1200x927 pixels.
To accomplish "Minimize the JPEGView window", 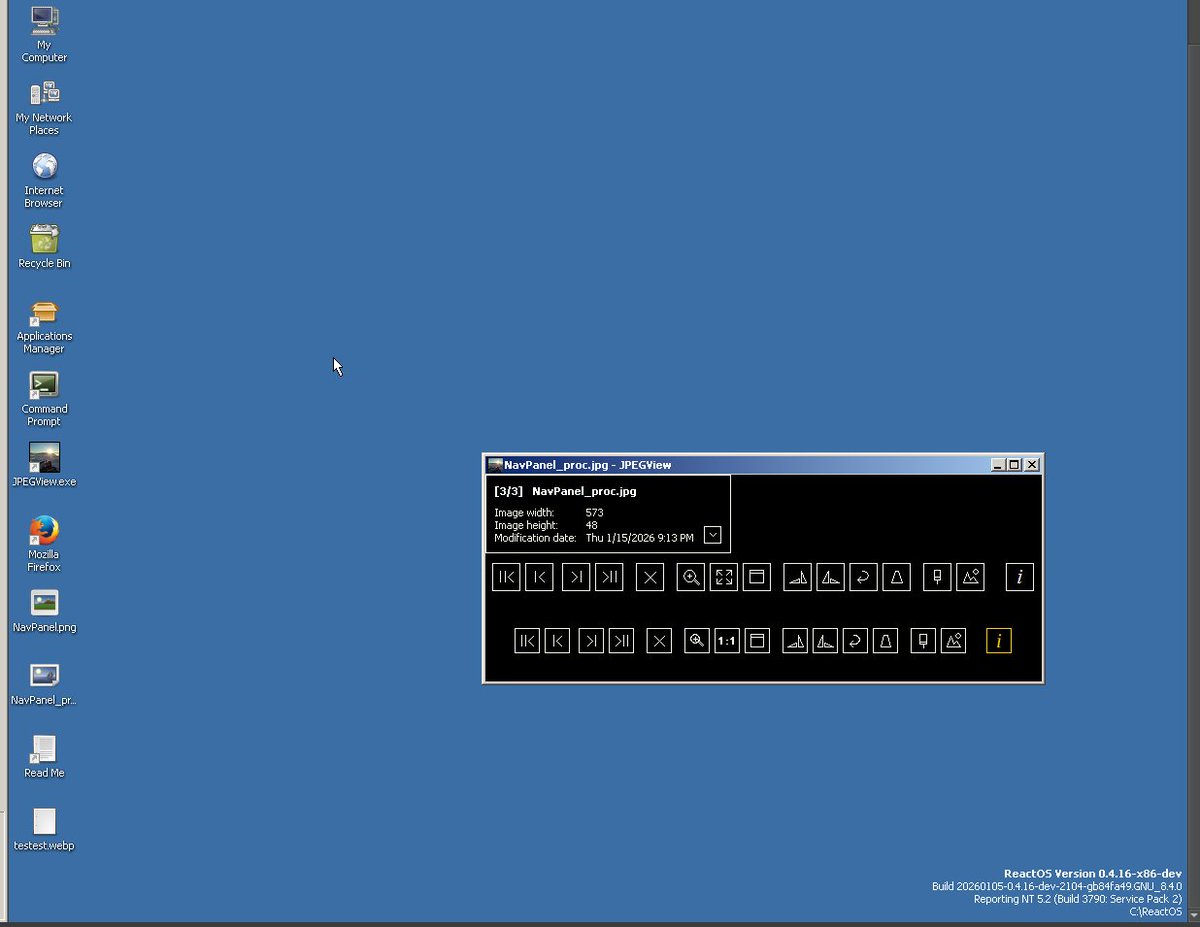I will [x=997, y=465].
